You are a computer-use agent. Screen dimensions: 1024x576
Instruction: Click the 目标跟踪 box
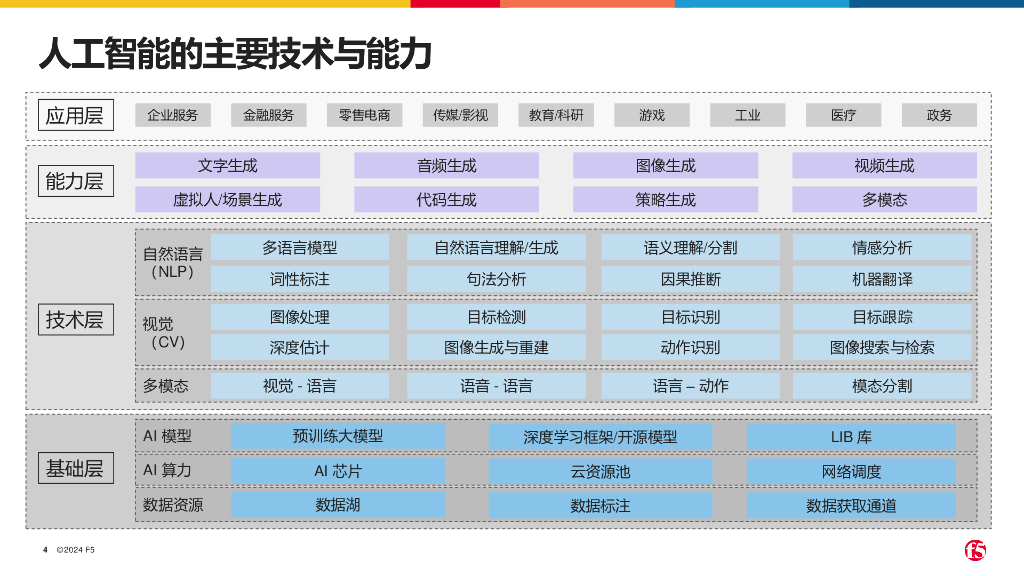882,317
